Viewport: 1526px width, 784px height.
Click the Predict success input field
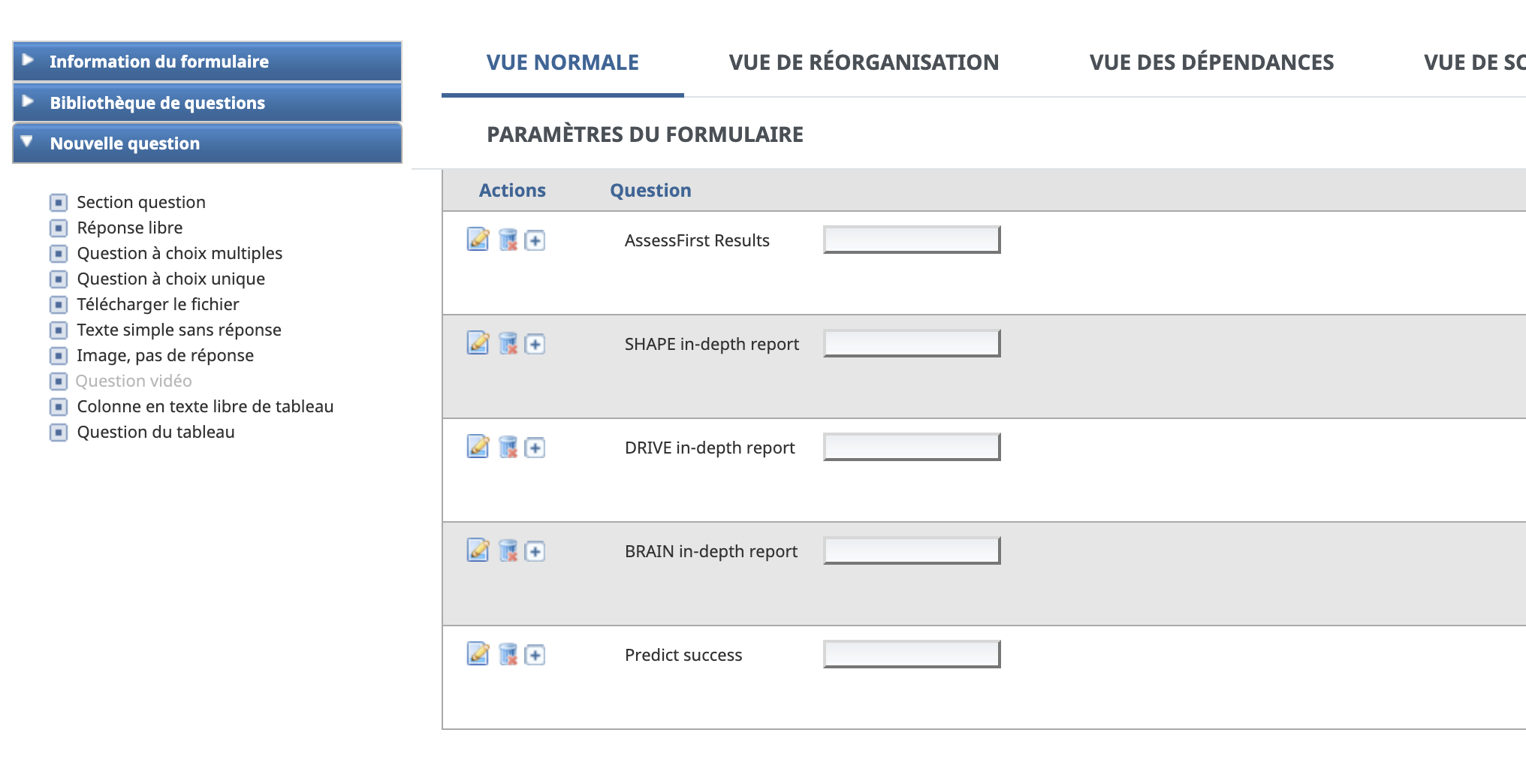[x=911, y=653]
